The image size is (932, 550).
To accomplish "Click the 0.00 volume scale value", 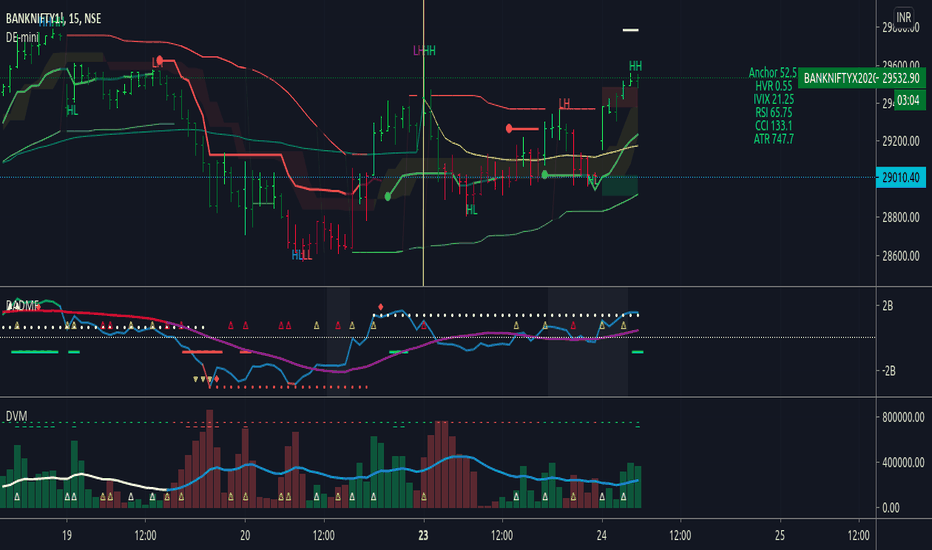I will click(891, 508).
